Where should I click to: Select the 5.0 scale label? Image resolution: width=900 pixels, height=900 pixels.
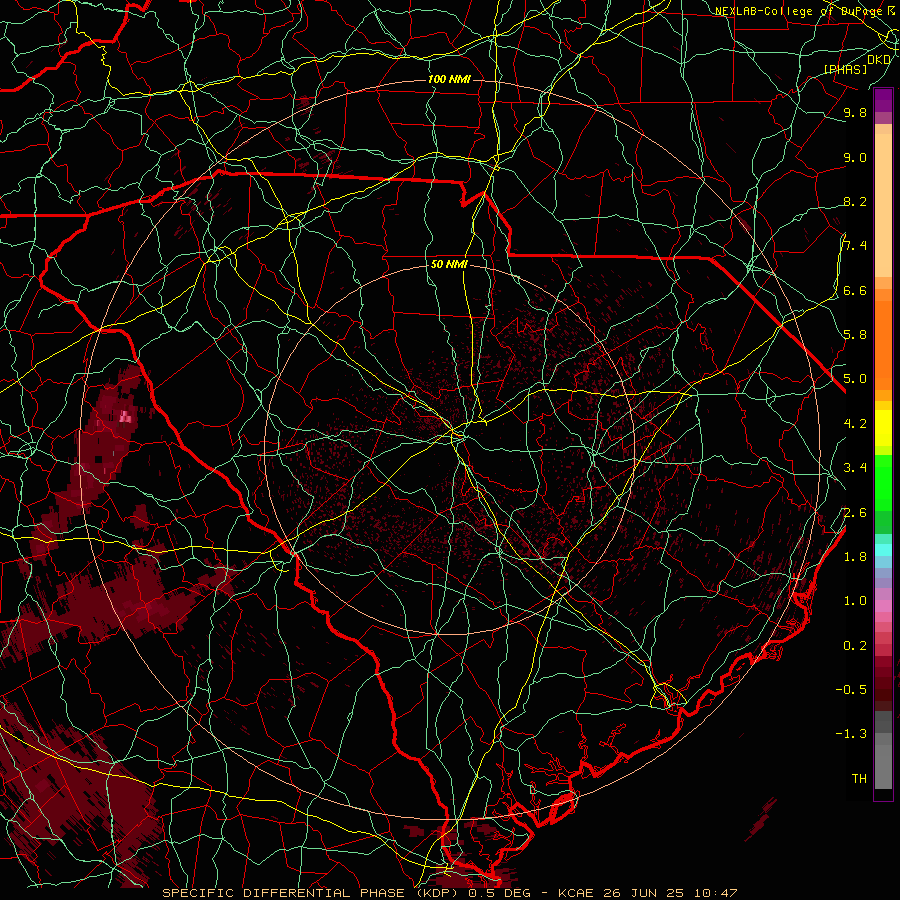[x=855, y=379]
